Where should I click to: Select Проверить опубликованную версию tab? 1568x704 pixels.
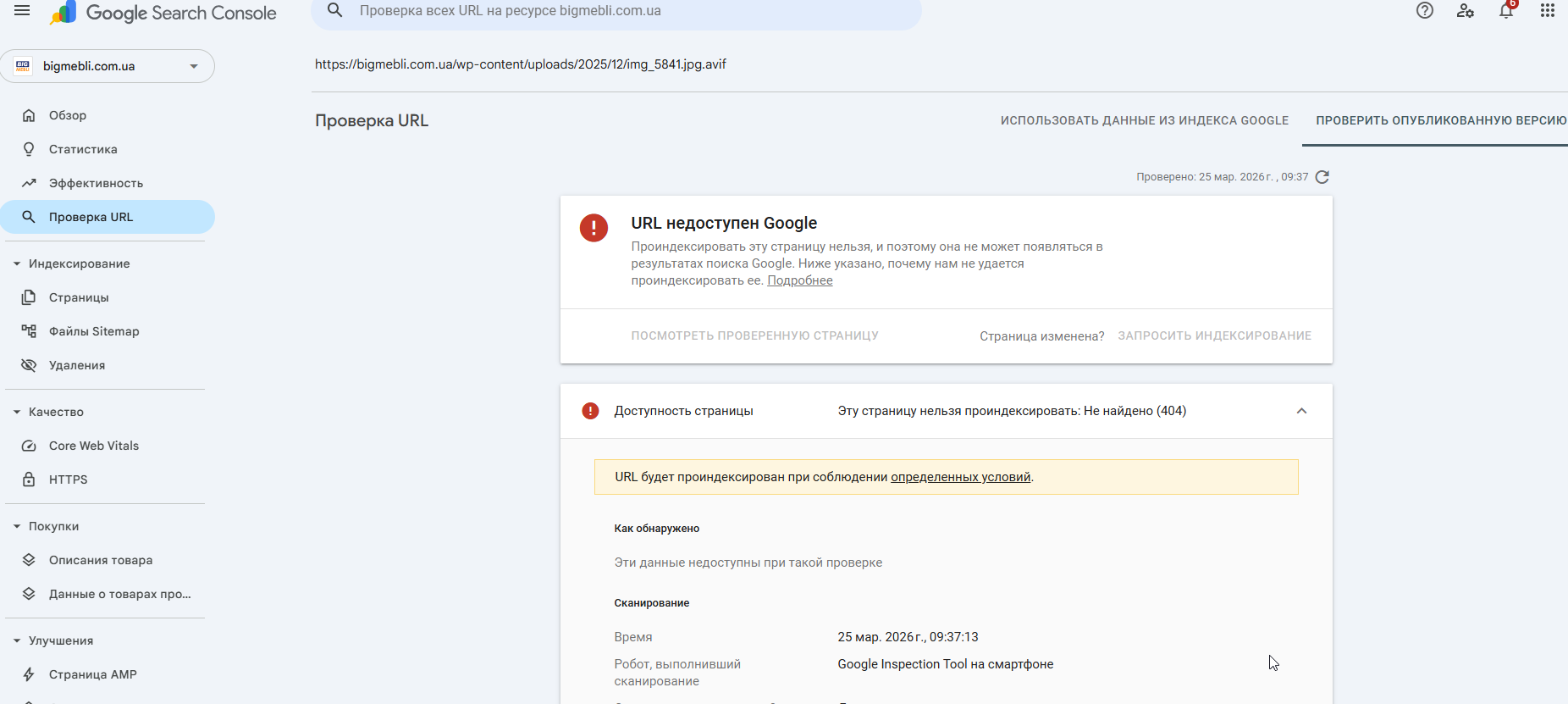click(x=1440, y=121)
